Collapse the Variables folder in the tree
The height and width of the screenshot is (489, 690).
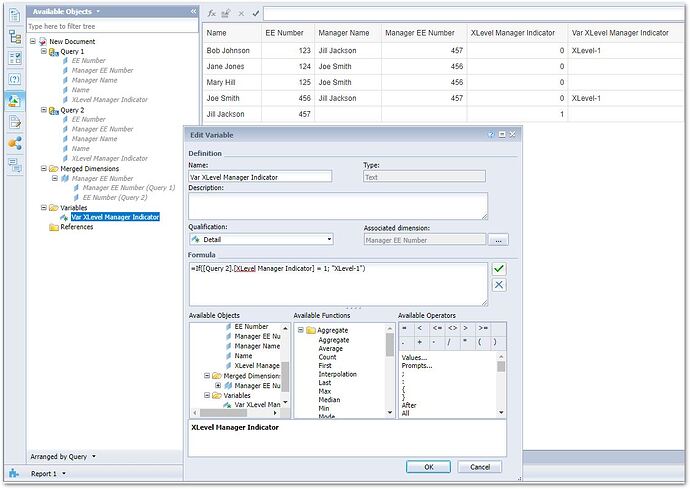tap(44, 207)
